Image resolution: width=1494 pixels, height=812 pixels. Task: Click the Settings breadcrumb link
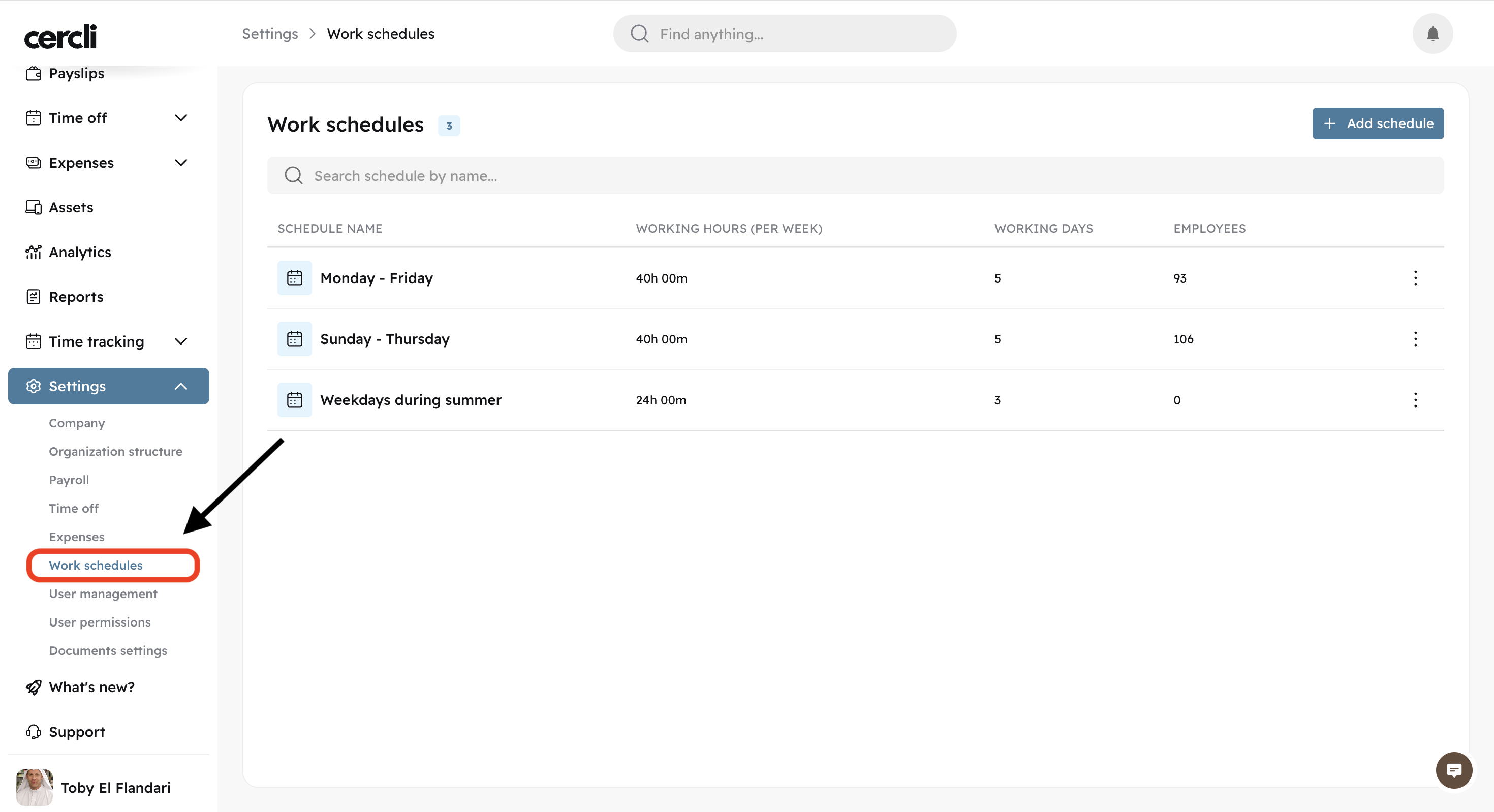tap(270, 34)
